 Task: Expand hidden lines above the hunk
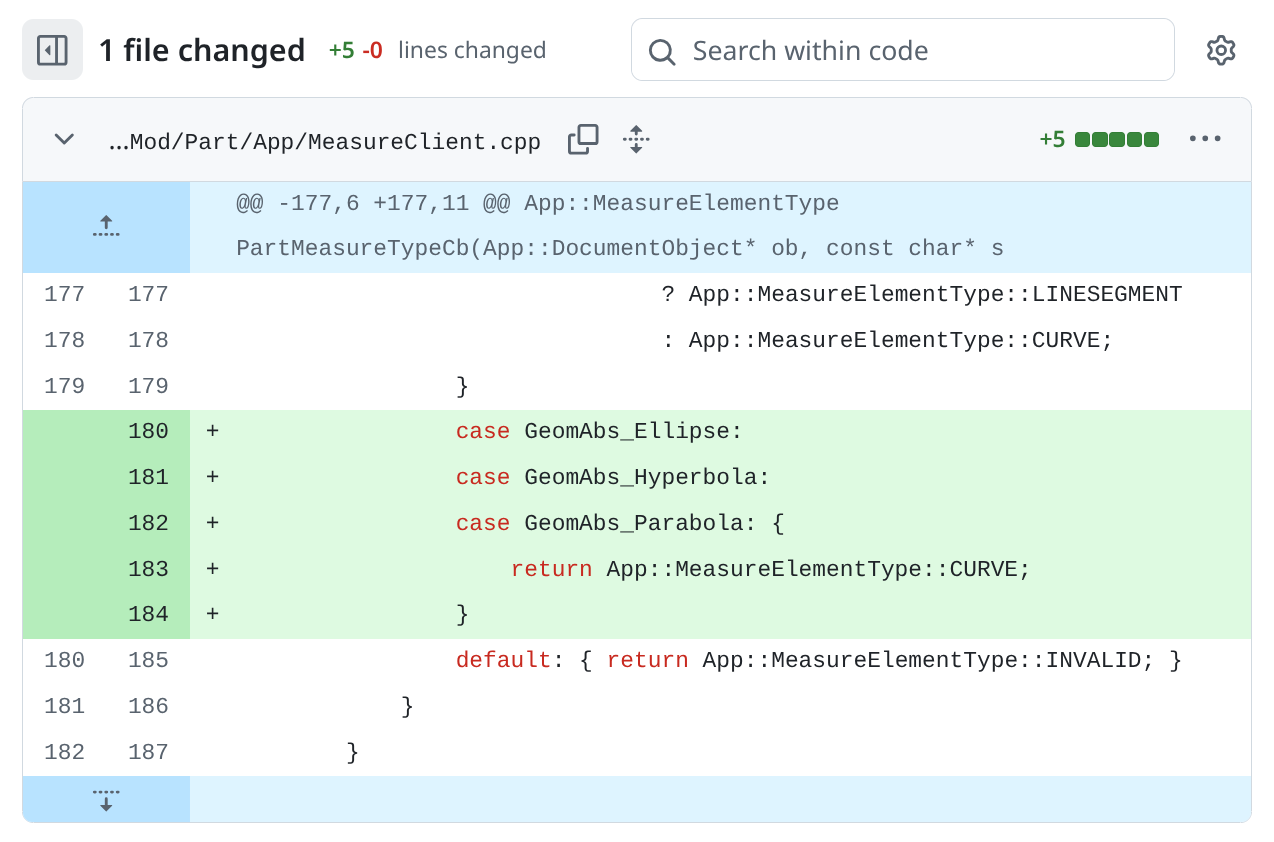point(106,227)
